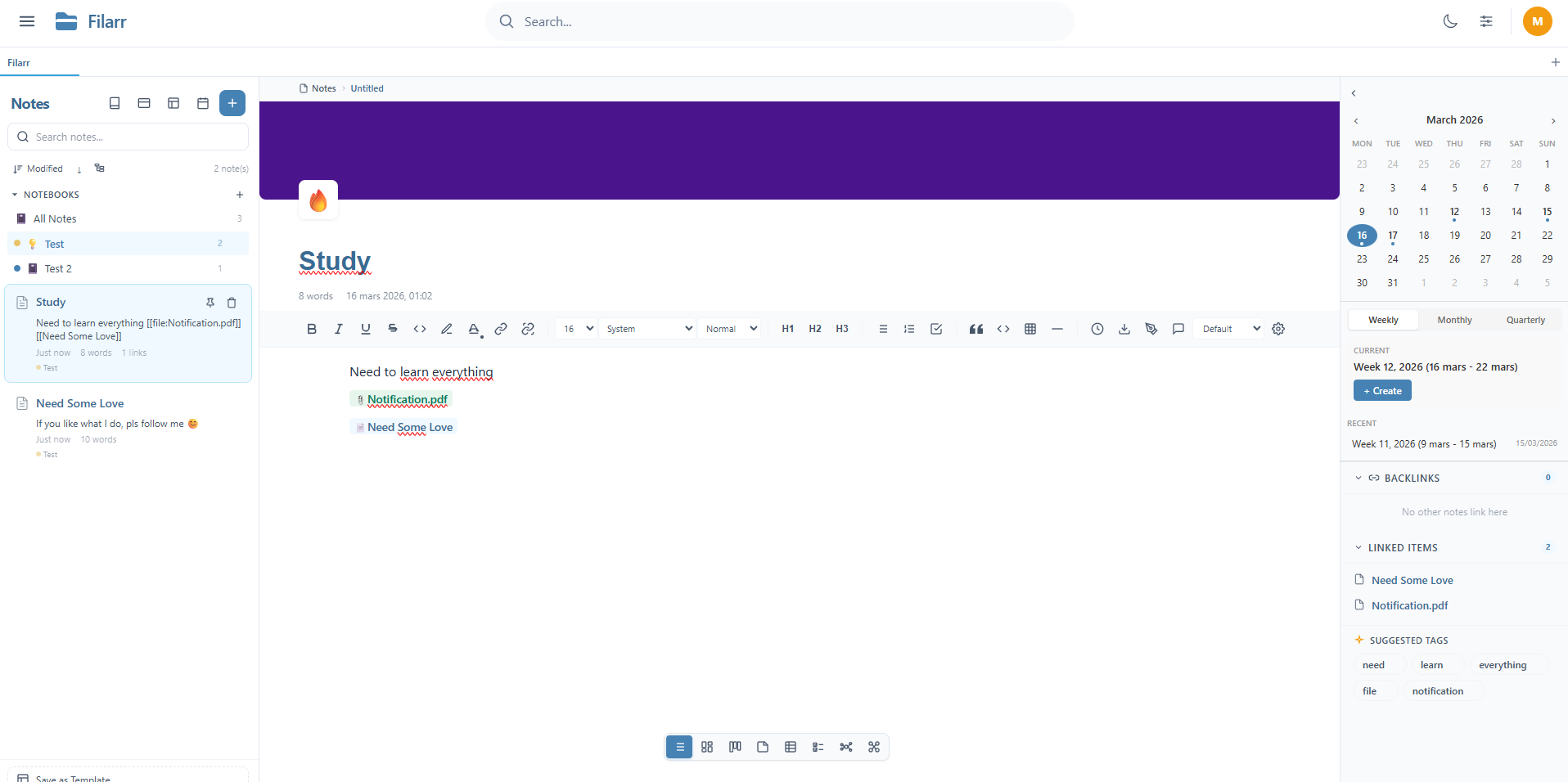
Task: Select the font color swatch
Action: (474, 329)
